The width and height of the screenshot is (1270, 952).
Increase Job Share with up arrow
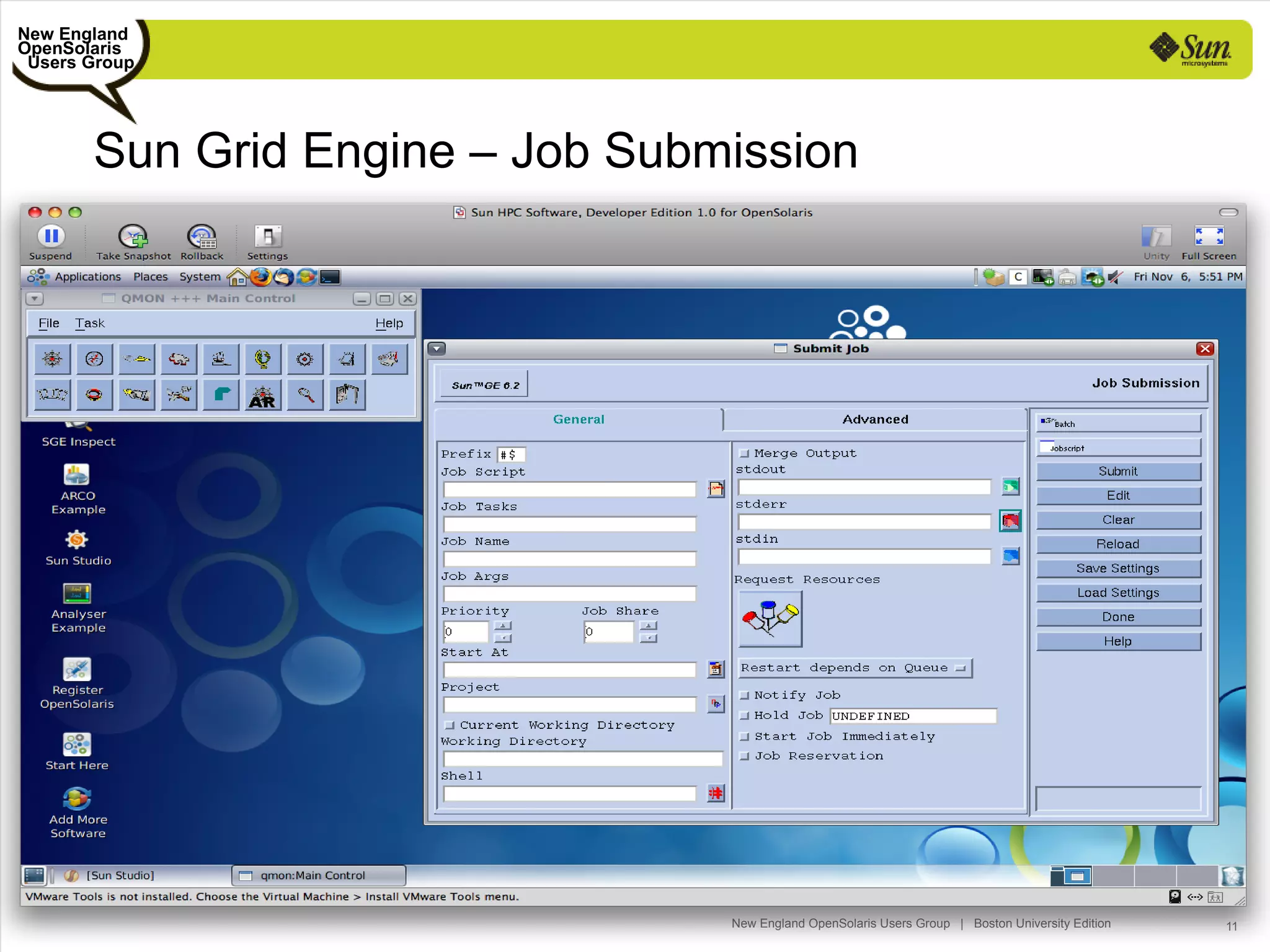[648, 626]
